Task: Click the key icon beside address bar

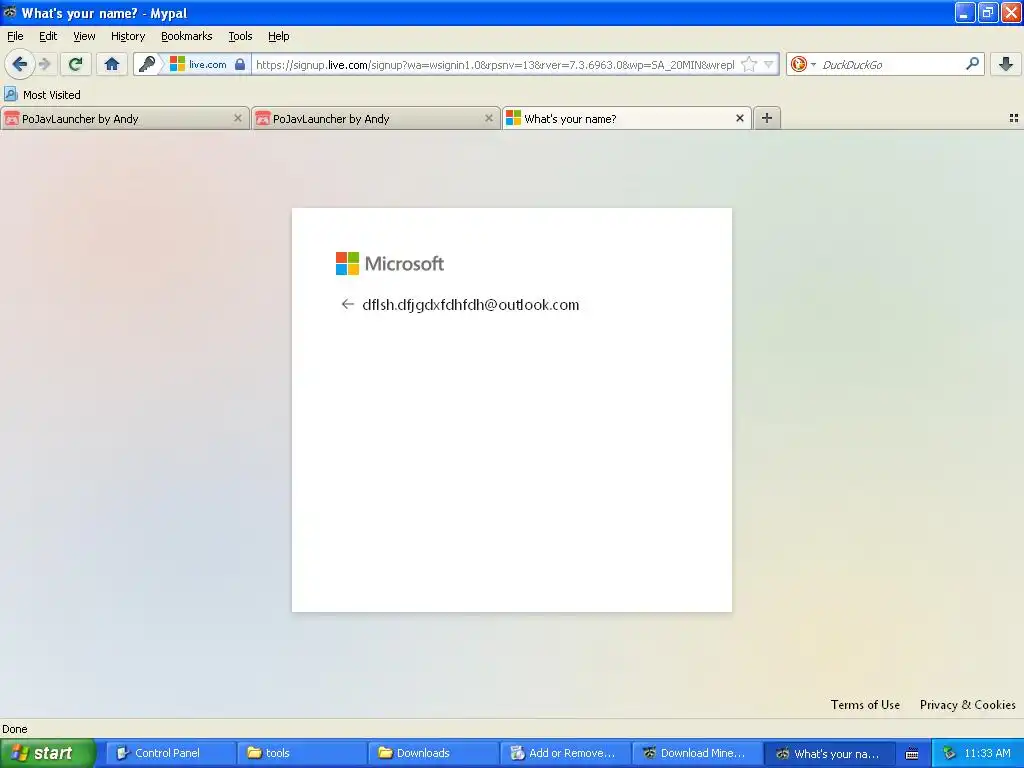Action: click(148, 64)
